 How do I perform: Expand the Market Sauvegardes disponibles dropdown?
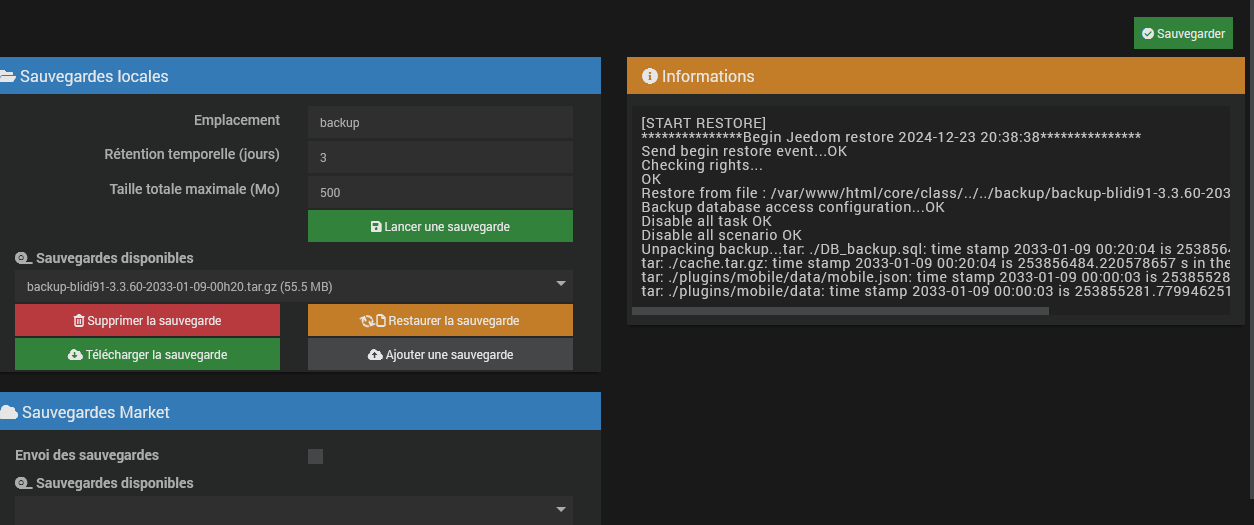293,510
